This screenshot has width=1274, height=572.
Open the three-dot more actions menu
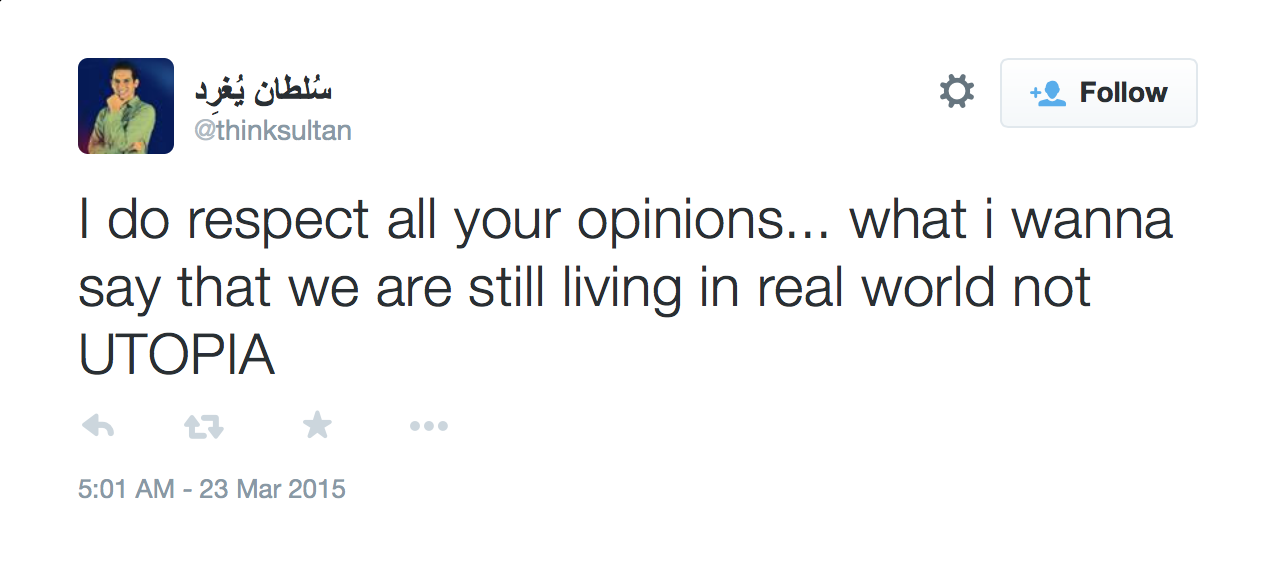(x=429, y=427)
